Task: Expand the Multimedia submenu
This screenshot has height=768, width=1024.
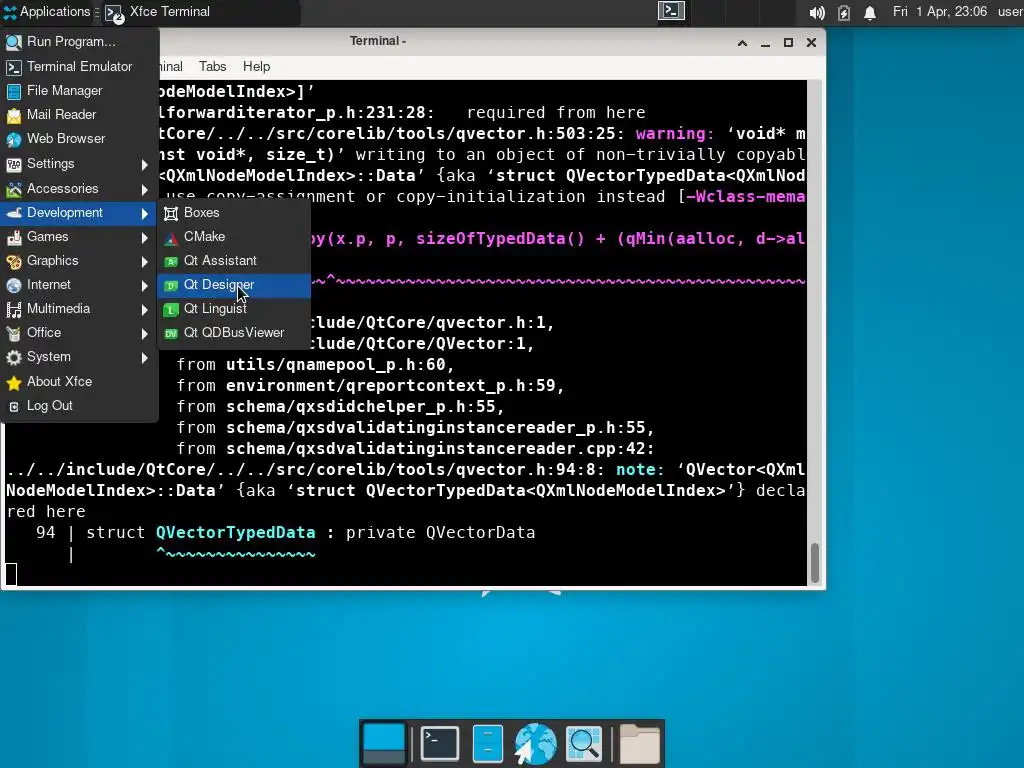Action: point(79,310)
